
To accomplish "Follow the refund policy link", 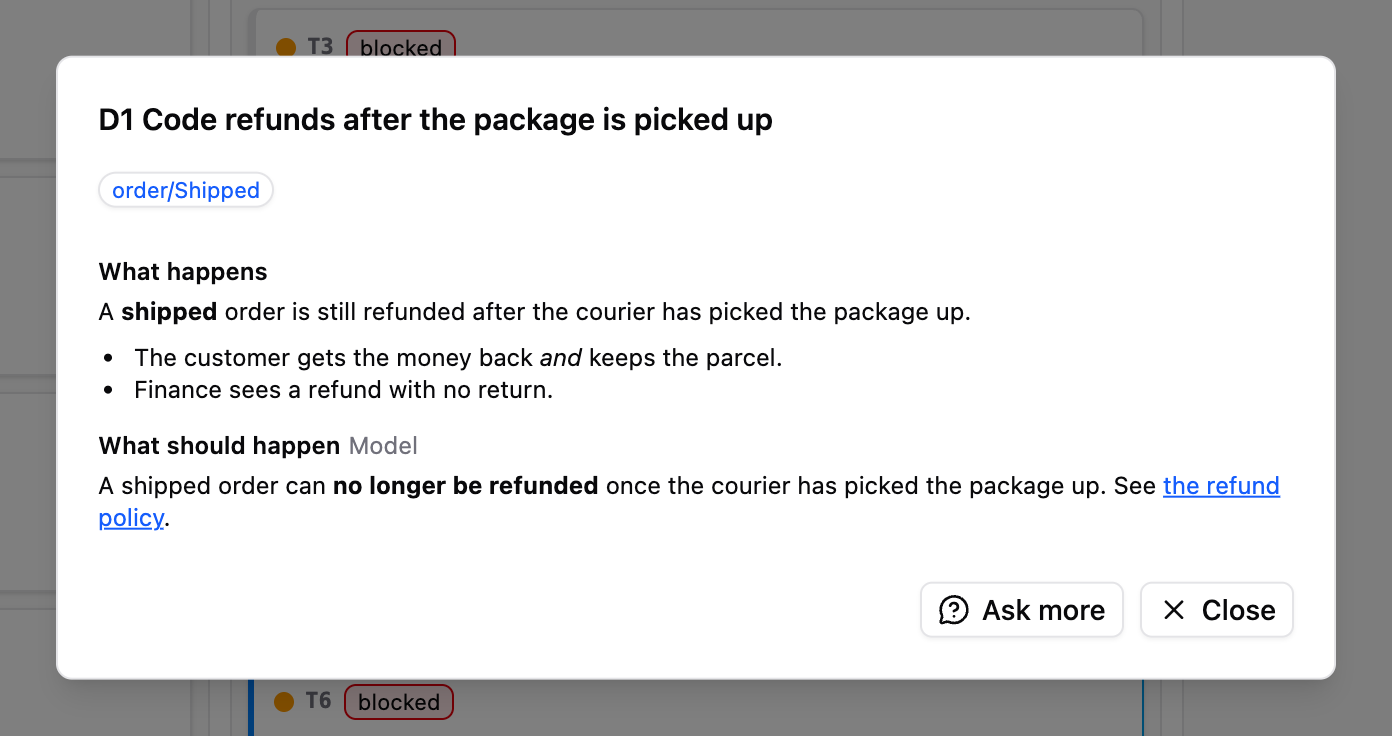I will coord(689,502).
